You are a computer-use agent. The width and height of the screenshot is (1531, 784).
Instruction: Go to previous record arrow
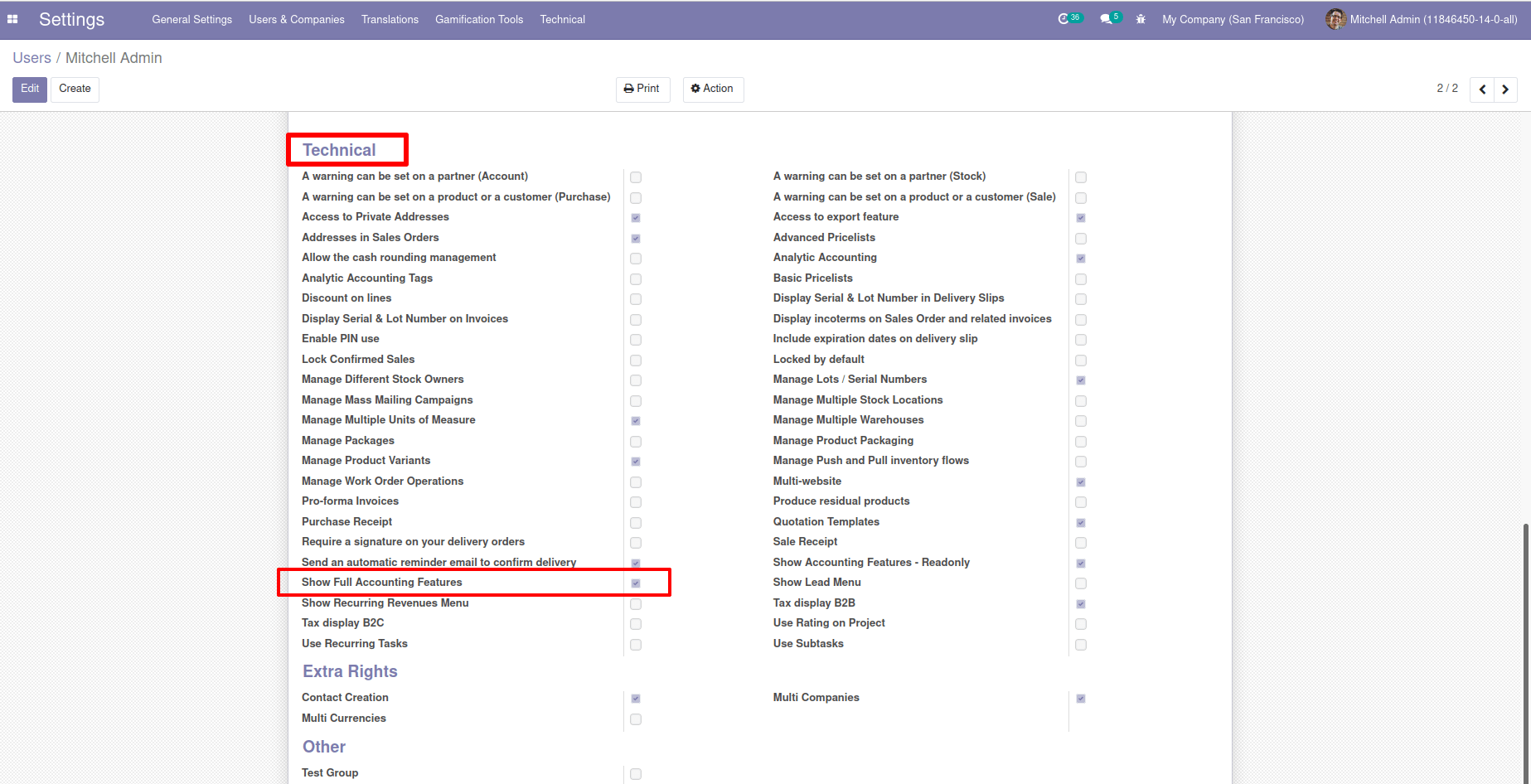click(x=1482, y=90)
